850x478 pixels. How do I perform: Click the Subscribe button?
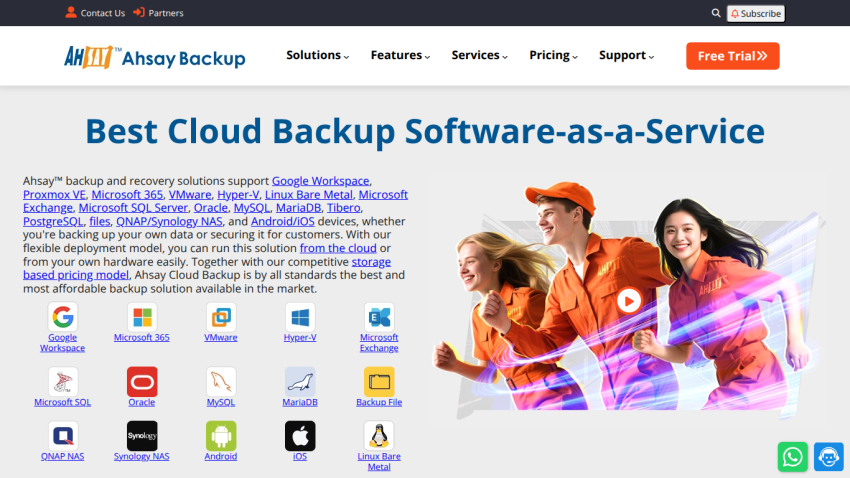(x=756, y=14)
